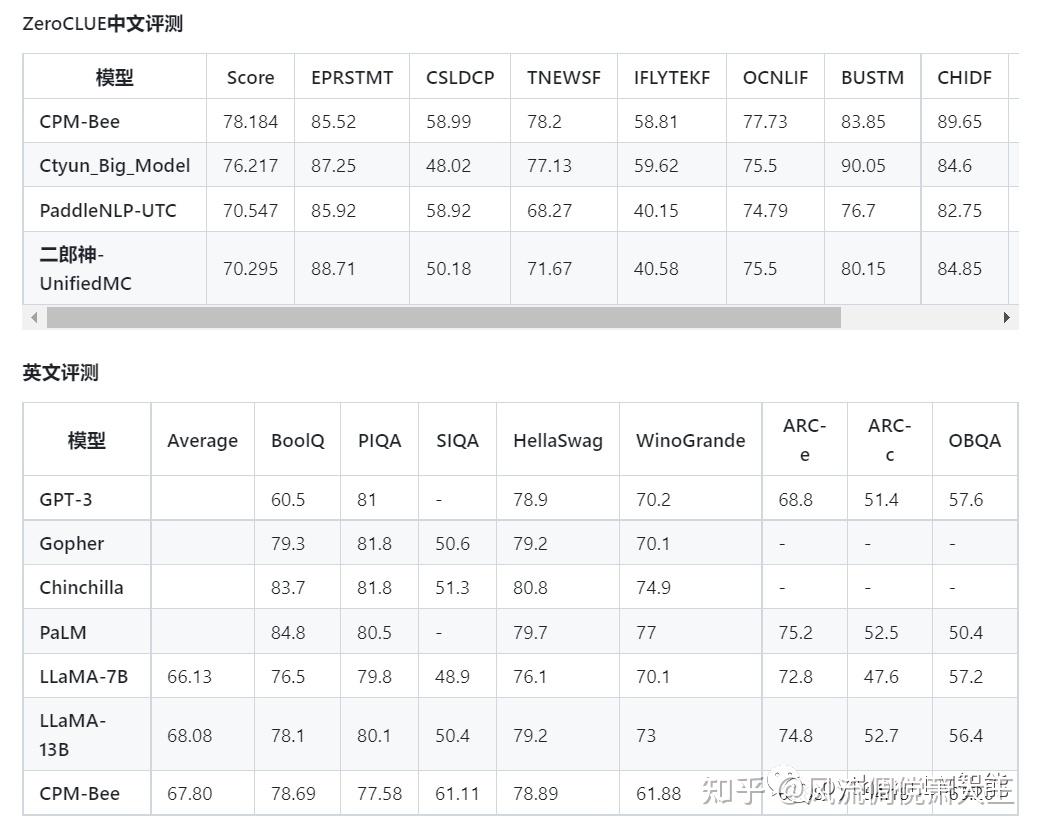Click the Average column header

point(202,441)
